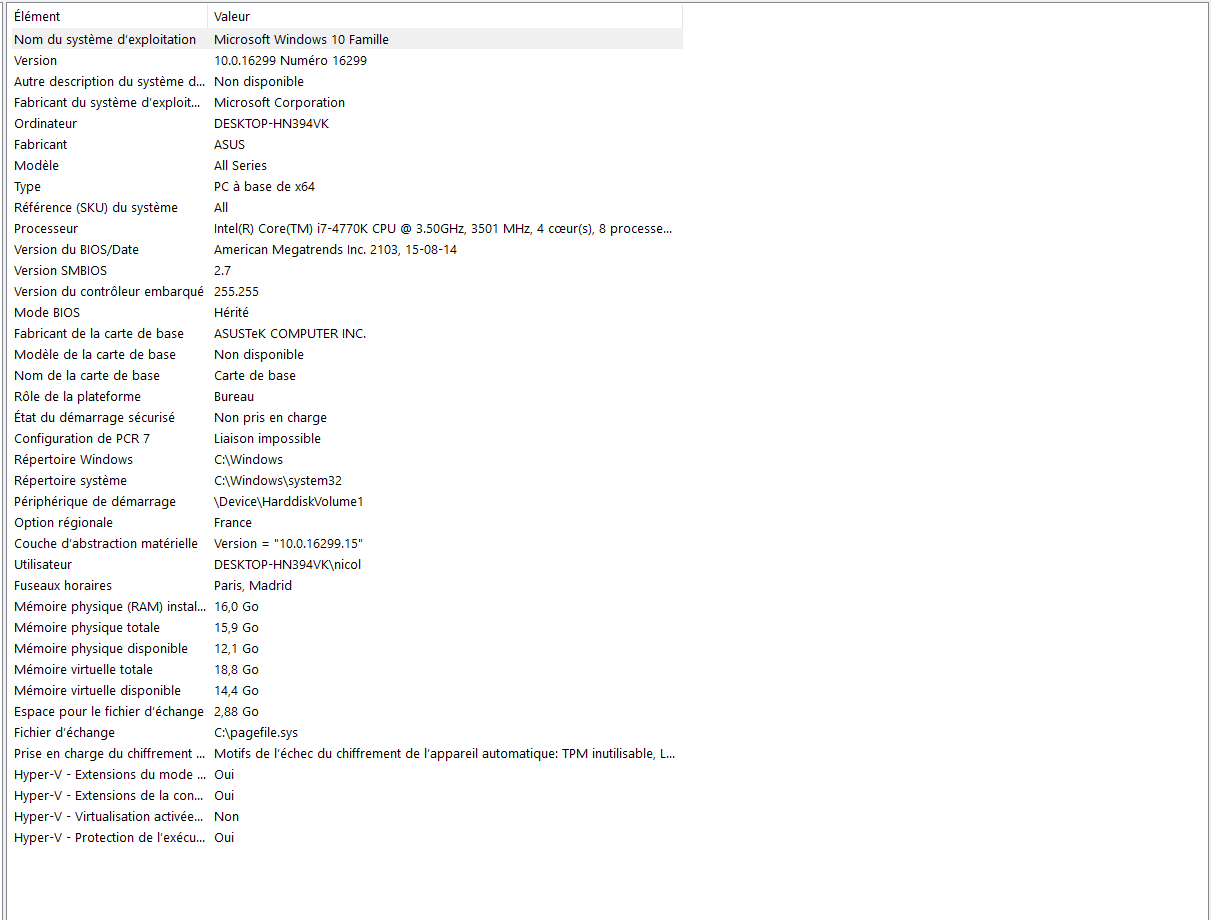Select the Version du BIOS/Date row
Screen dimensions: 1211x920
click(346, 249)
